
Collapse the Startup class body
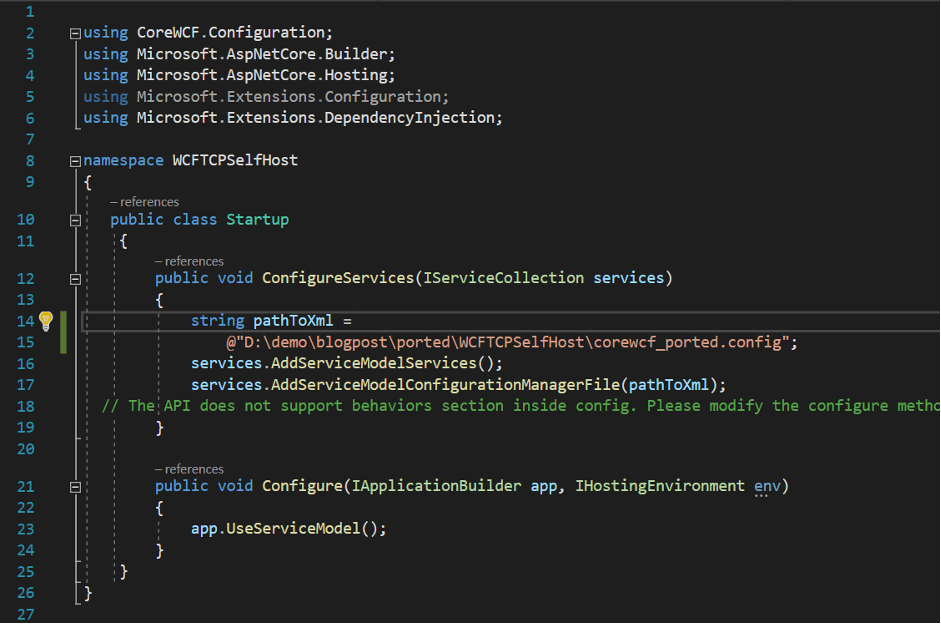tap(74, 220)
